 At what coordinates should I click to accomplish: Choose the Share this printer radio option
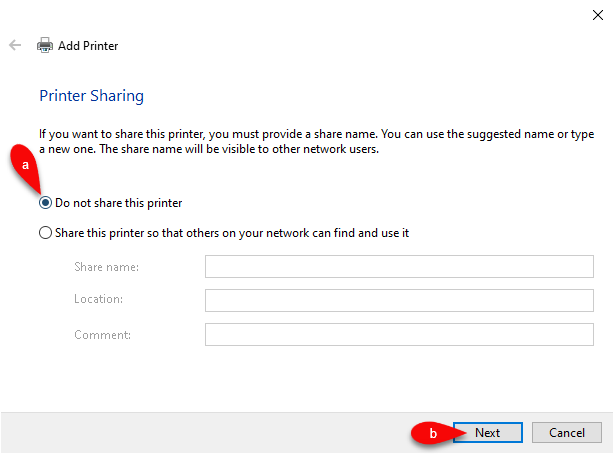[x=45, y=233]
